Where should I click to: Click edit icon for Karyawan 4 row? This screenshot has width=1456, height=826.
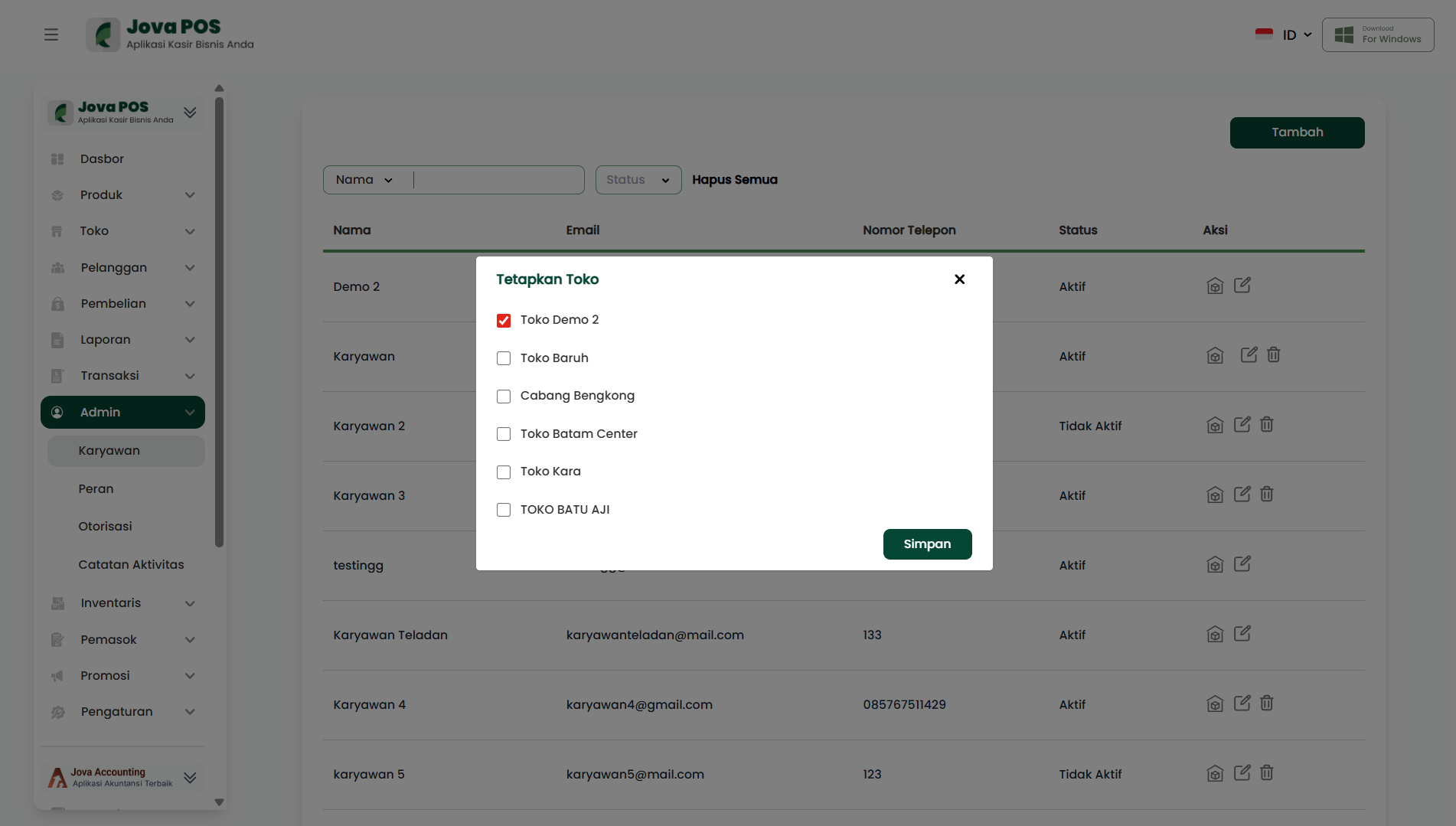1242,703
